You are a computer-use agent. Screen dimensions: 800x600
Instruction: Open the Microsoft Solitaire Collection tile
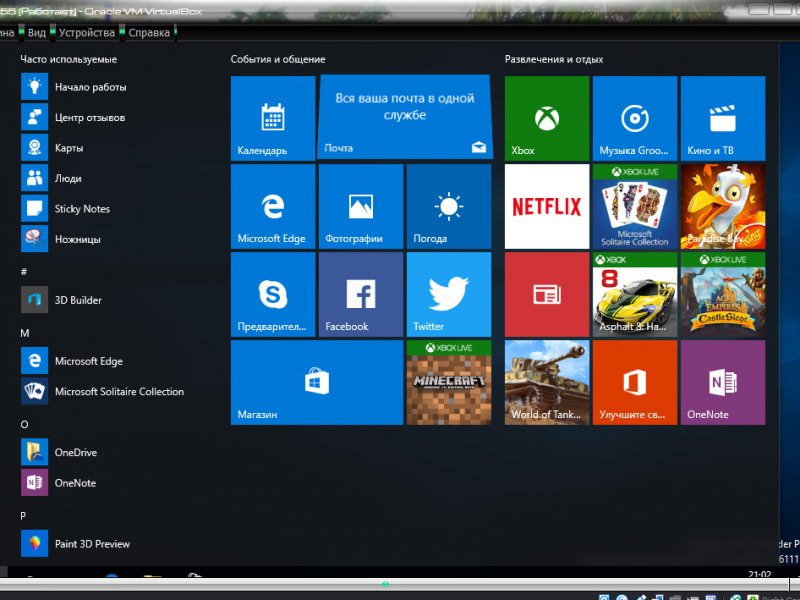pyautogui.click(x=635, y=207)
